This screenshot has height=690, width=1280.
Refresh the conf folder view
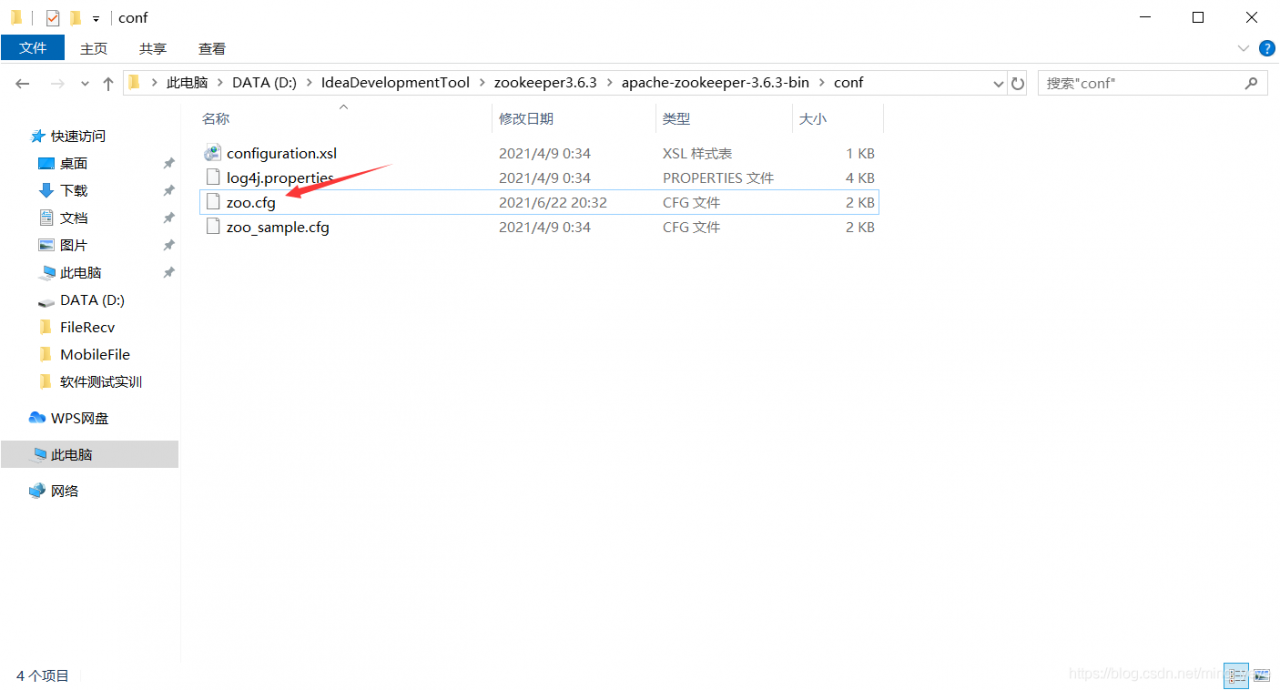(1018, 84)
